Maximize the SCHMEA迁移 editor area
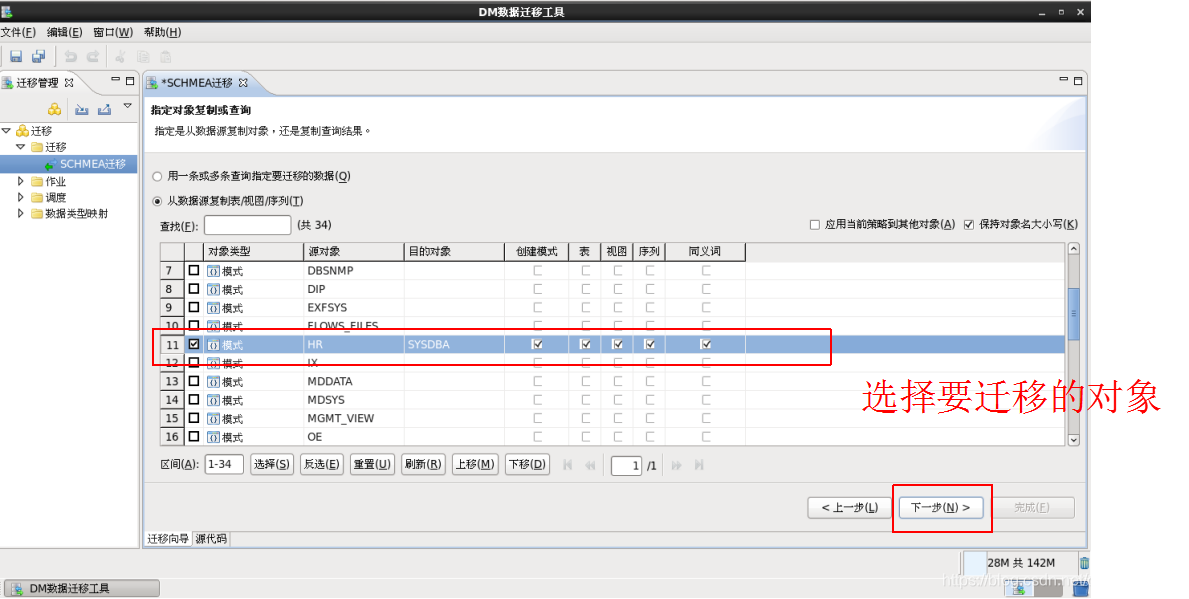The image size is (1189, 599). pos(1078,80)
